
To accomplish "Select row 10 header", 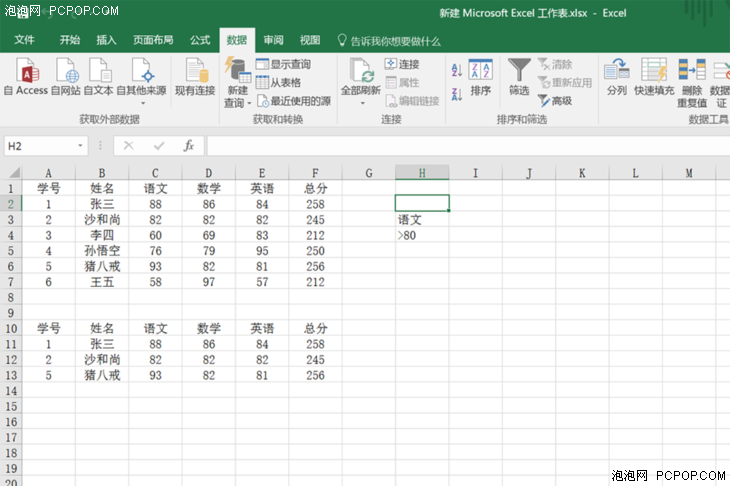I will click(11, 329).
